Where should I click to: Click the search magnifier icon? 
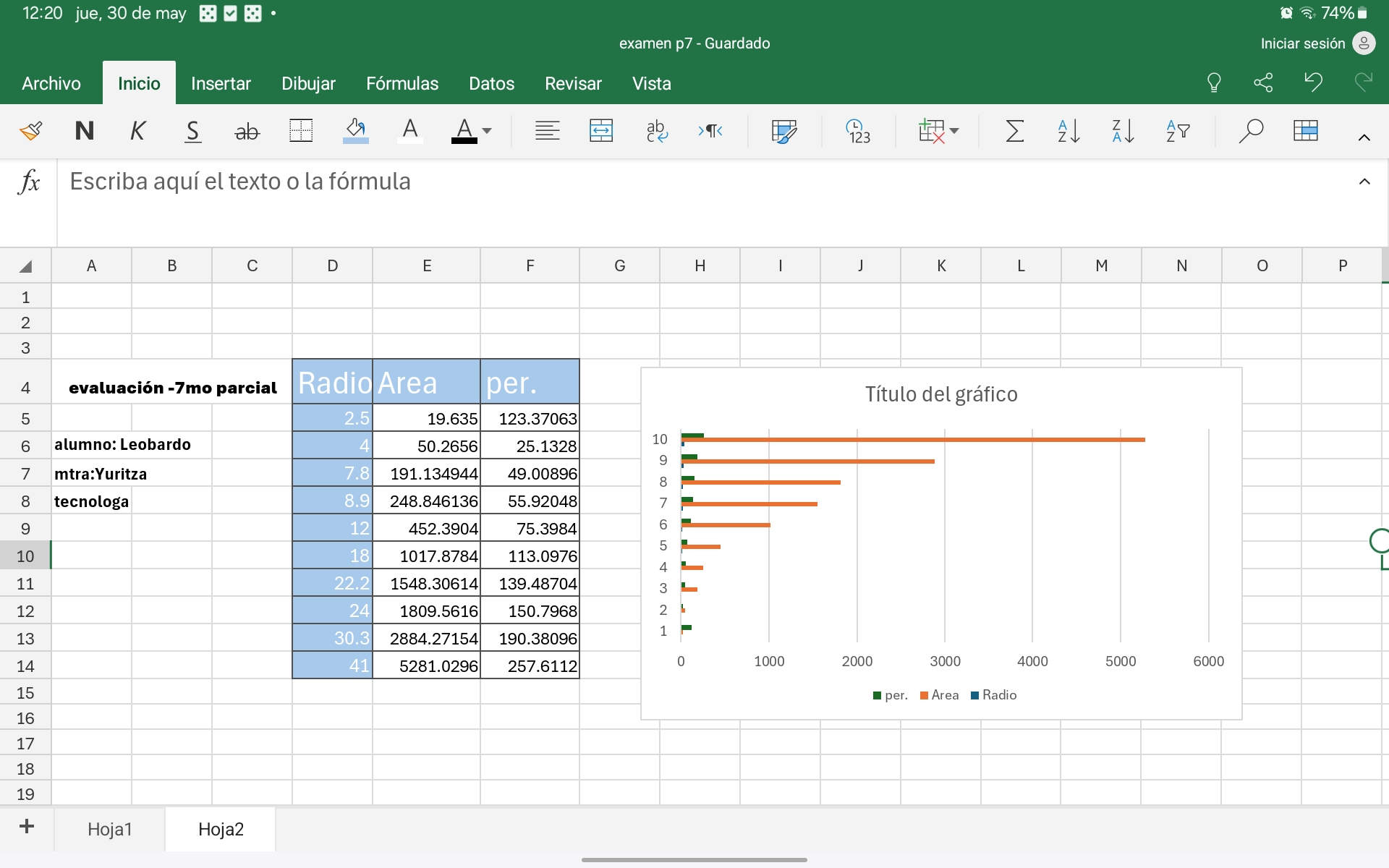click(1250, 131)
